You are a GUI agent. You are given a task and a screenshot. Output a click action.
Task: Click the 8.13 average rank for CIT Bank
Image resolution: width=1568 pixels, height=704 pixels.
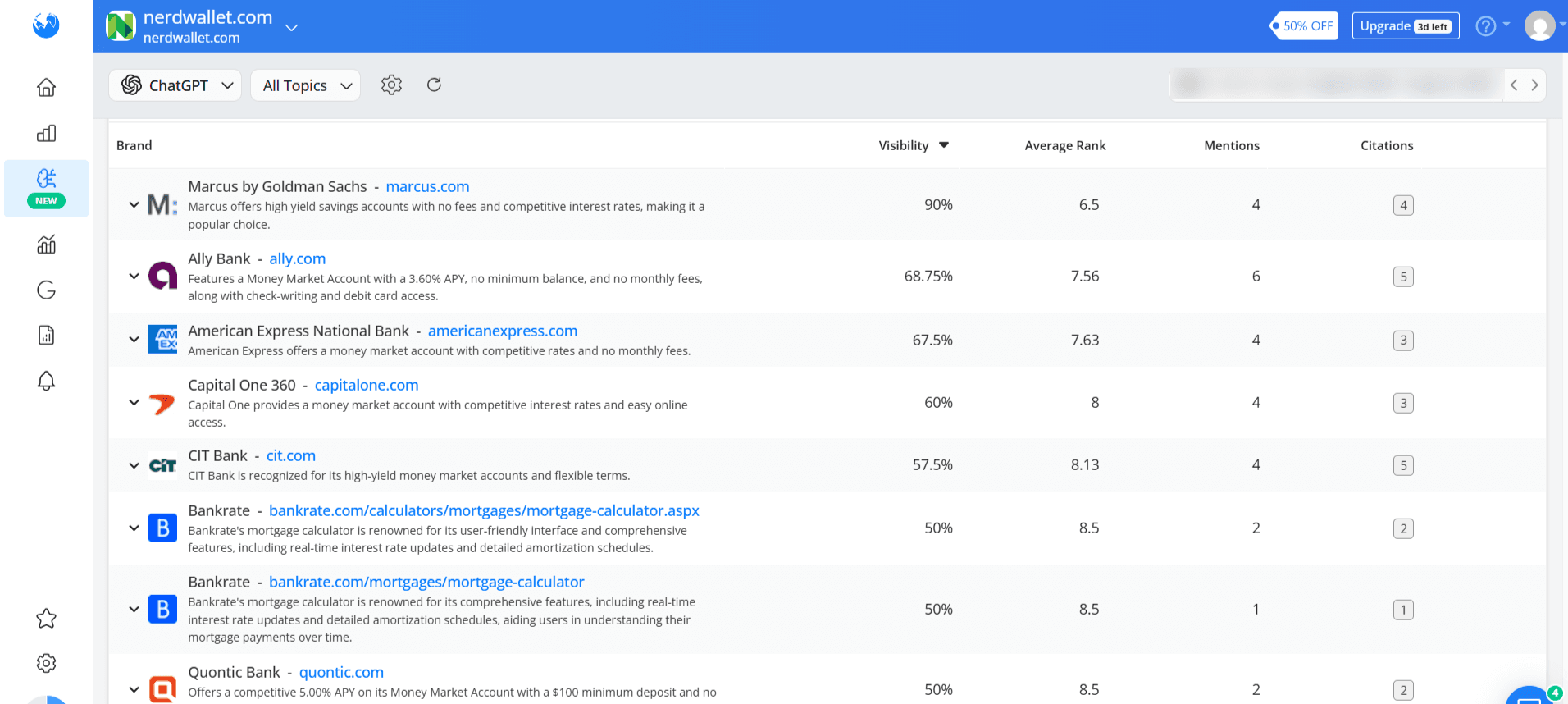click(1085, 464)
